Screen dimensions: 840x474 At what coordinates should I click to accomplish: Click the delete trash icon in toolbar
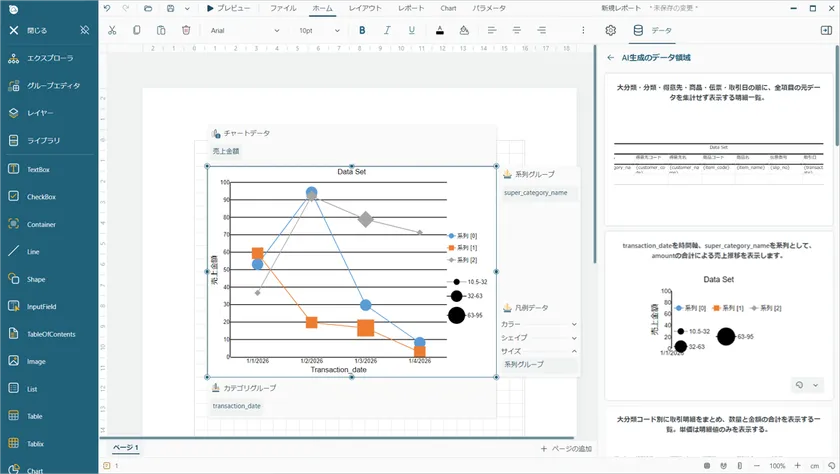point(186,31)
